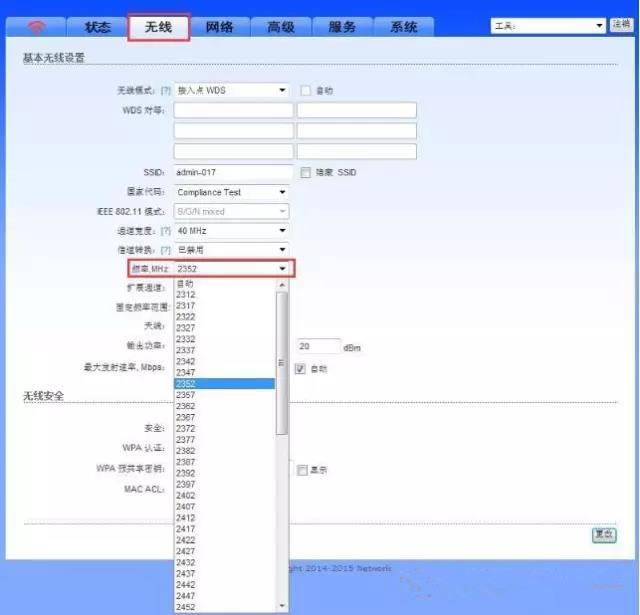Switch to the 网络 tab

click(x=220, y=27)
